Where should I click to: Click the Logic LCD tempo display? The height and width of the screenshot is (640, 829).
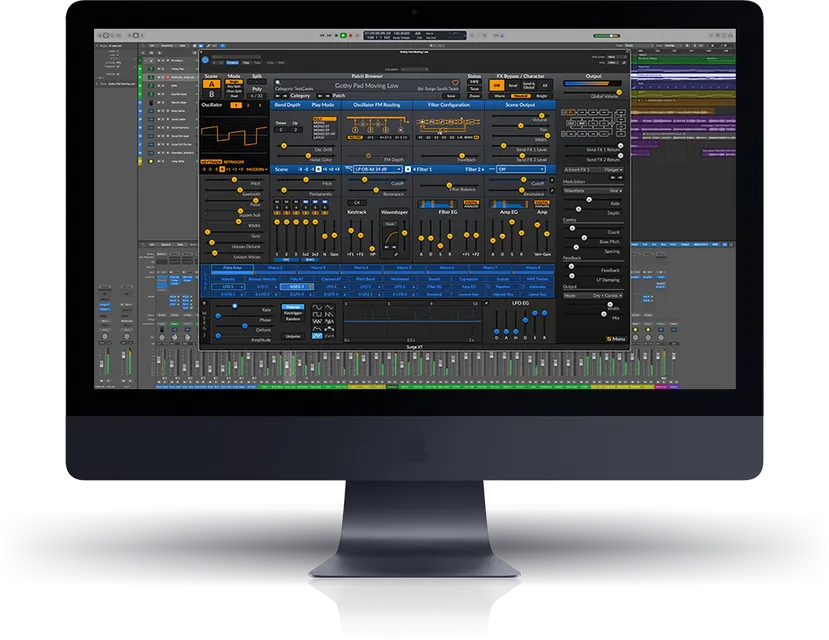point(402,33)
